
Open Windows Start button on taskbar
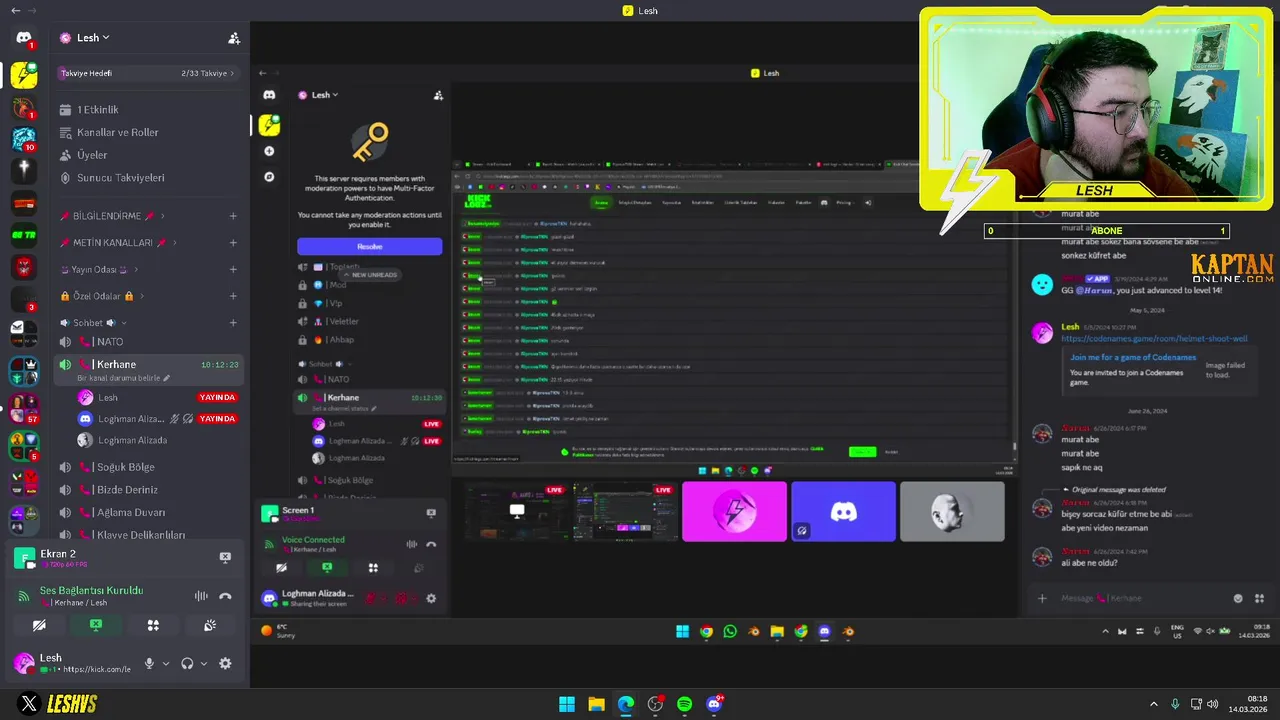(x=567, y=704)
